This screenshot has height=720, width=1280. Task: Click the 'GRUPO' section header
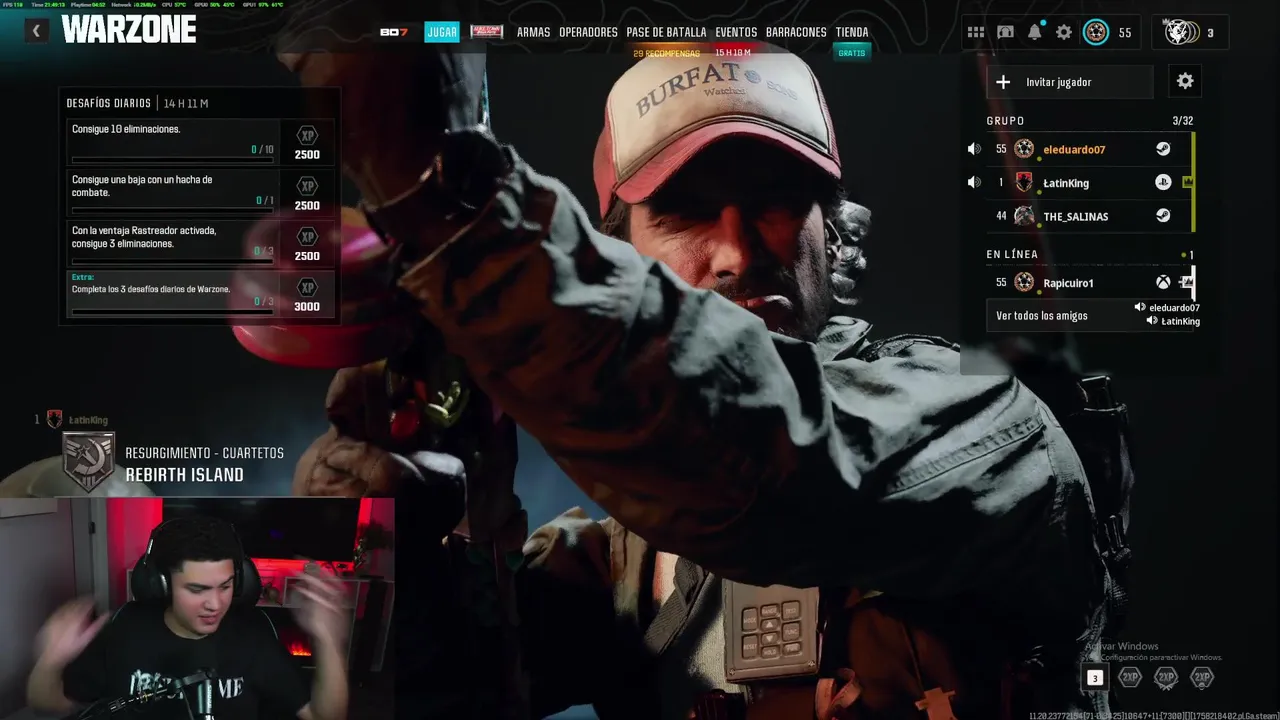pos(1005,121)
